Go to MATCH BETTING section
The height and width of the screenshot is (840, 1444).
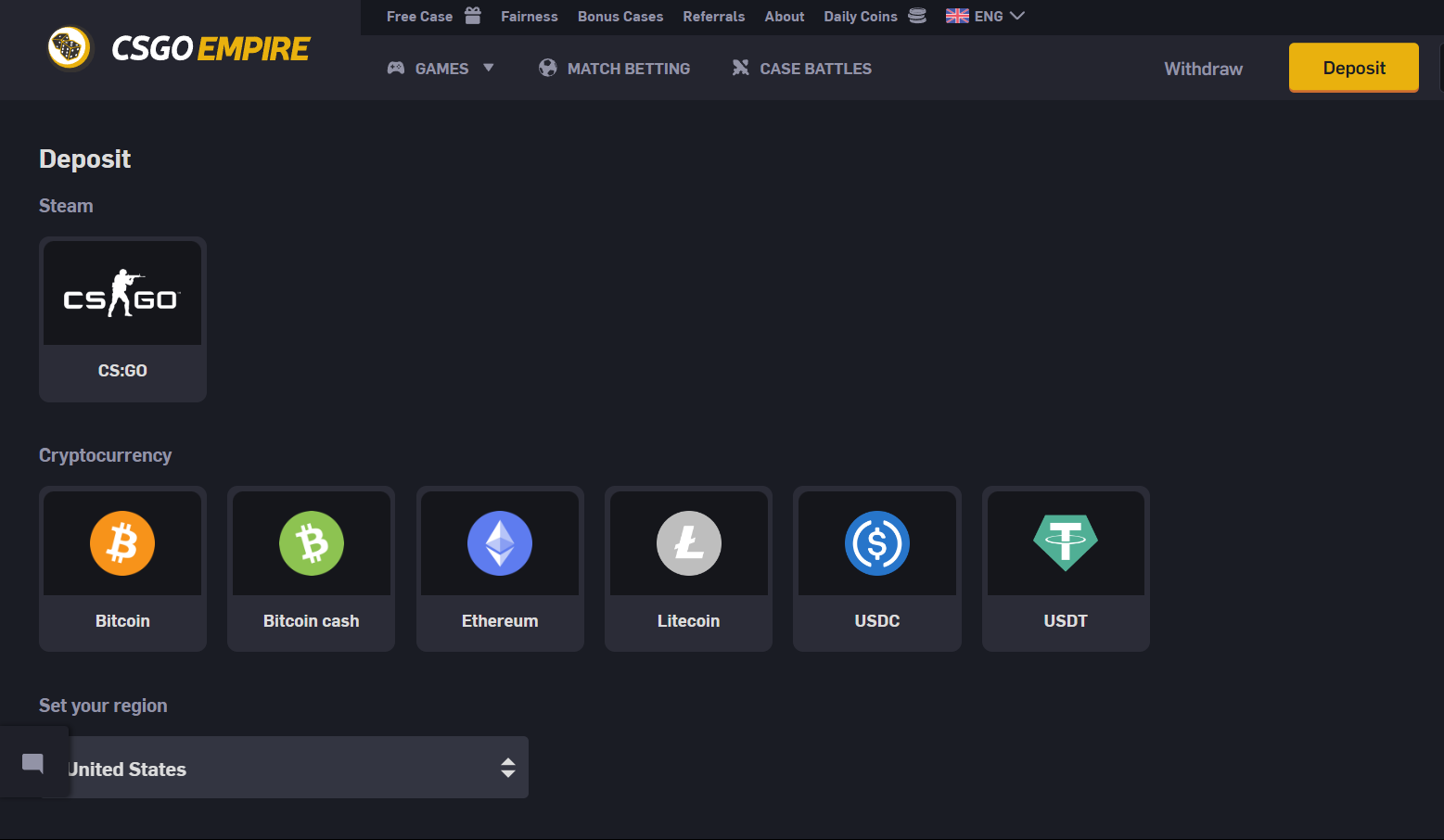(615, 69)
